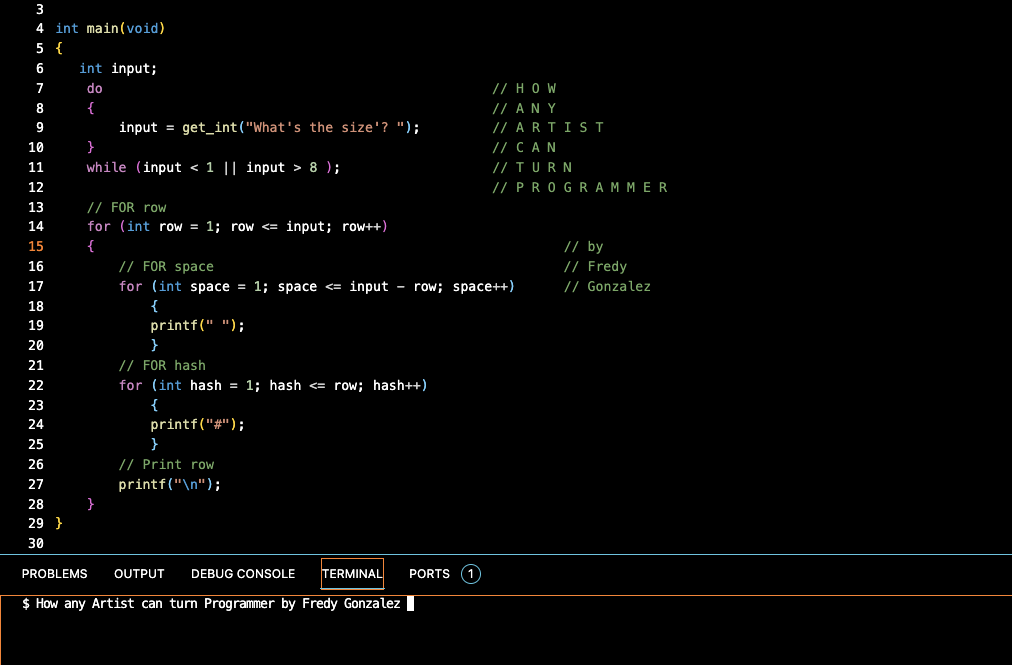The width and height of the screenshot is (1012, 665).
Task: Open the PORTS panel
Action: click(x=428, y=574)
